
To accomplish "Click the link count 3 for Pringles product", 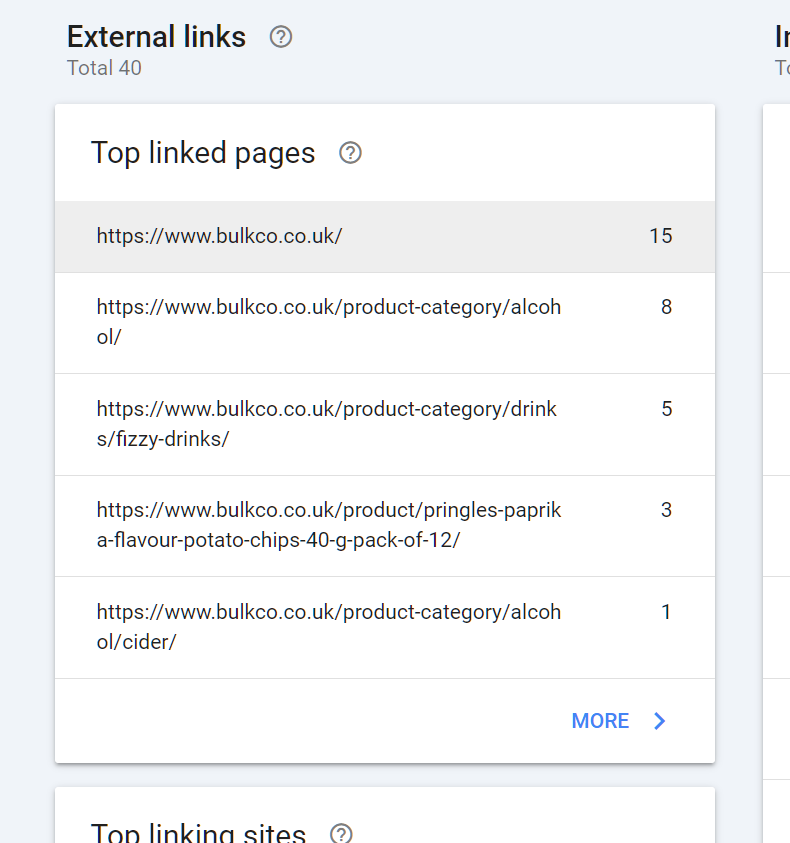I will tap(666, 510).
